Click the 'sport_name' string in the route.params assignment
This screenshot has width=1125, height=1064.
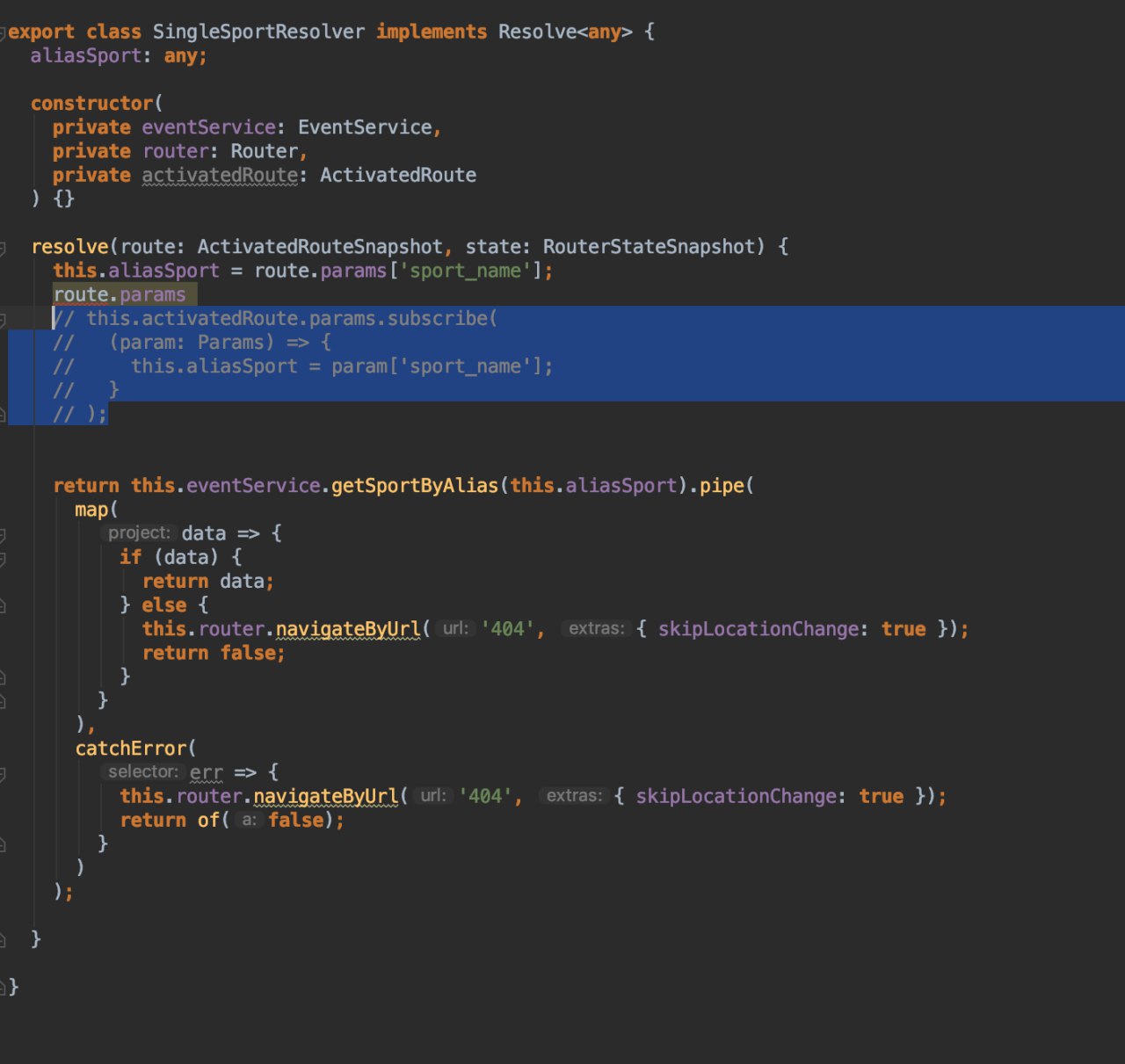click(x=466, y=271)
